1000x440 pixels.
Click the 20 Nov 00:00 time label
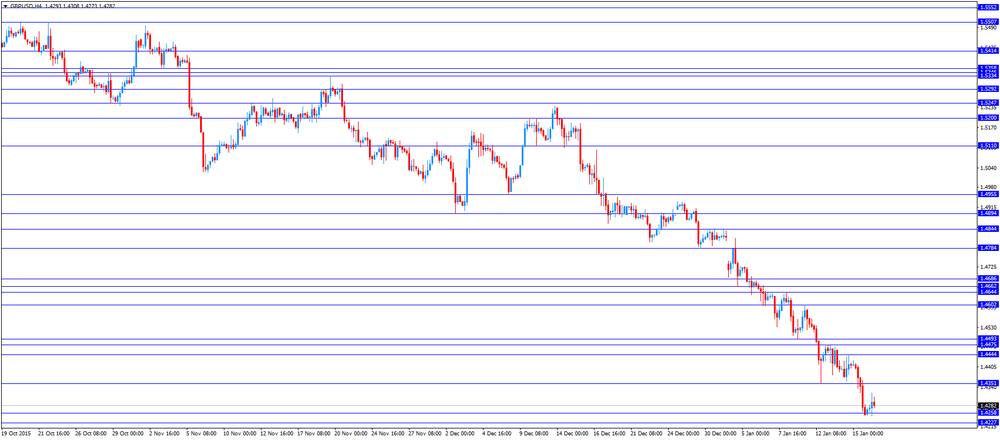tap(349, 433)
